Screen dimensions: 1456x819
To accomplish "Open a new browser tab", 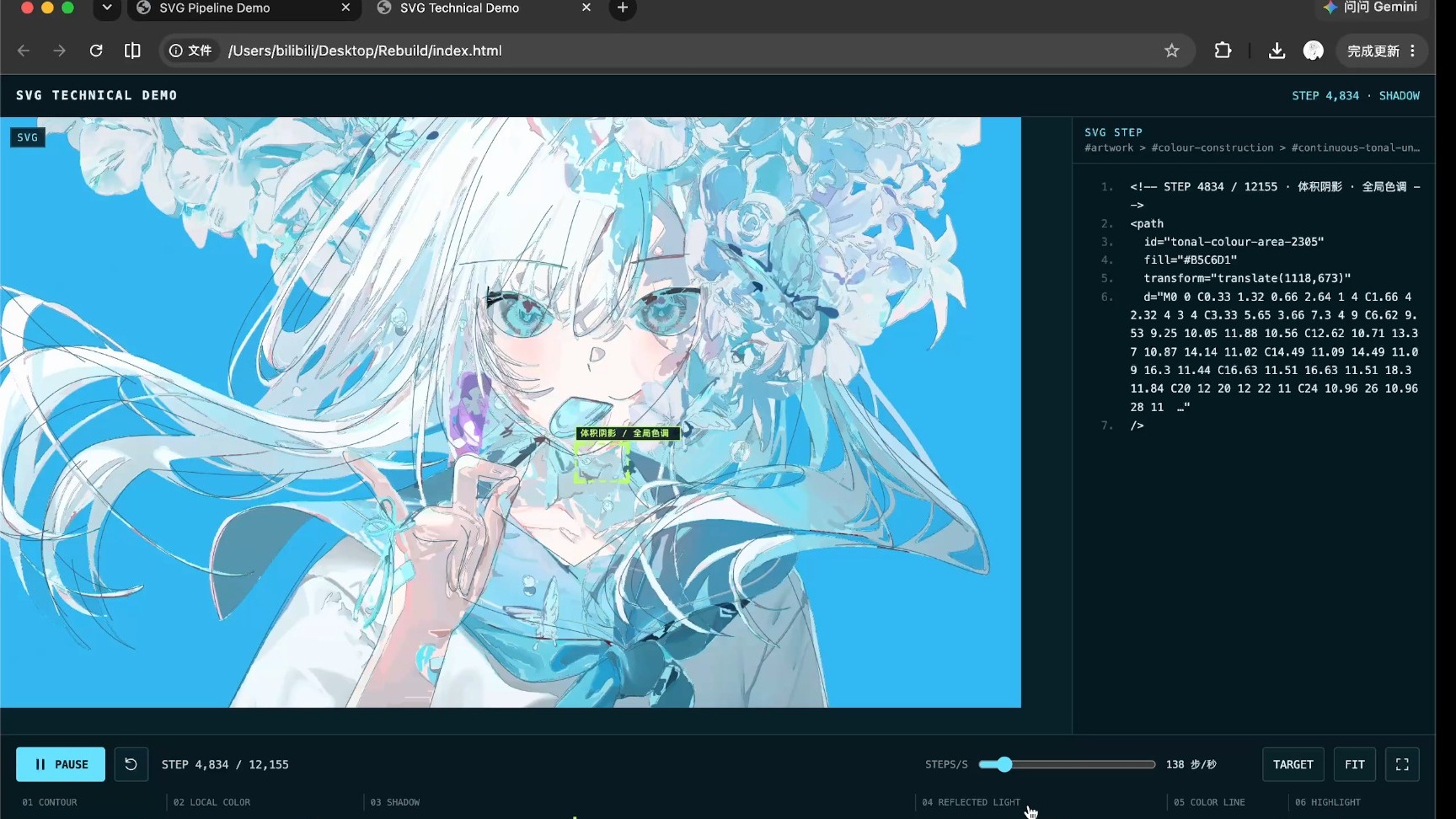I will click(x=623, y=8).
